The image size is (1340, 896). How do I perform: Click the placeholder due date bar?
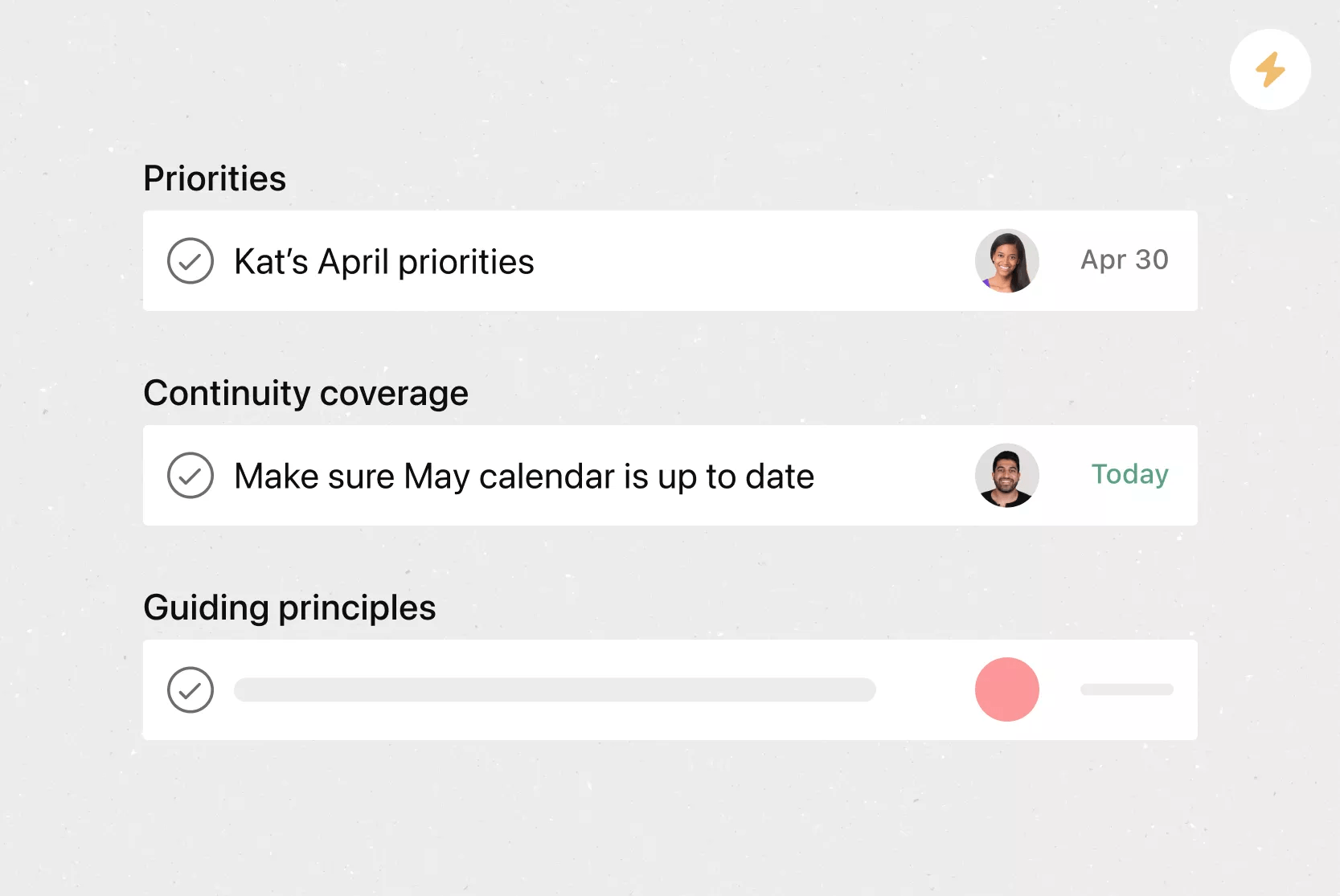1127,689
